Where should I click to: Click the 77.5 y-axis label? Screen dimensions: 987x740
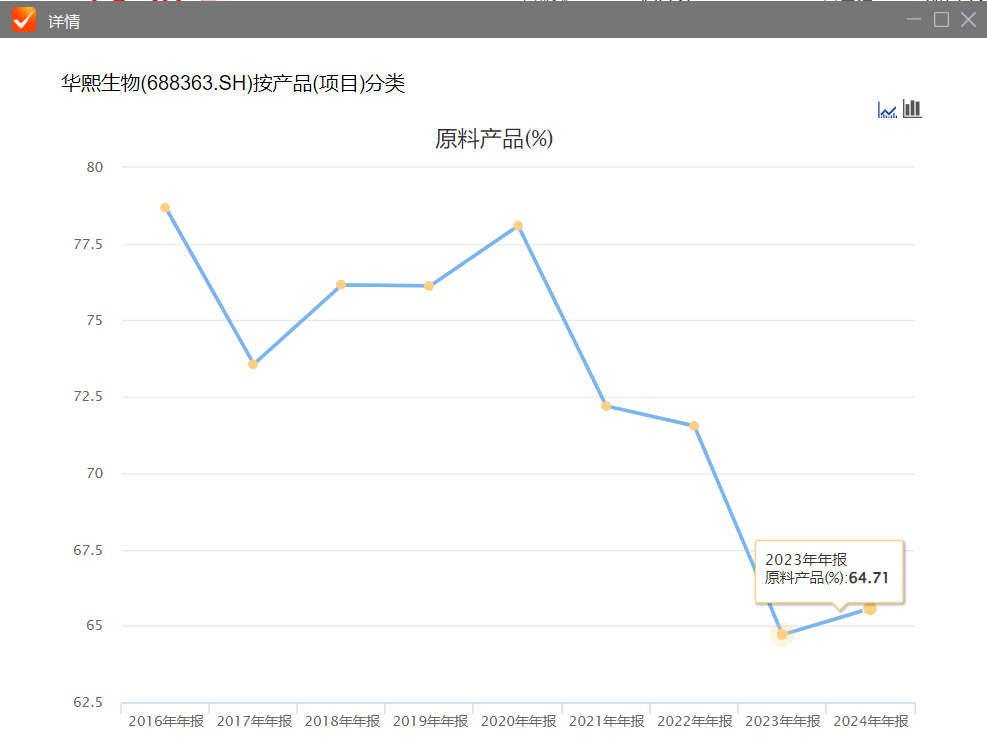click(88, 244)
